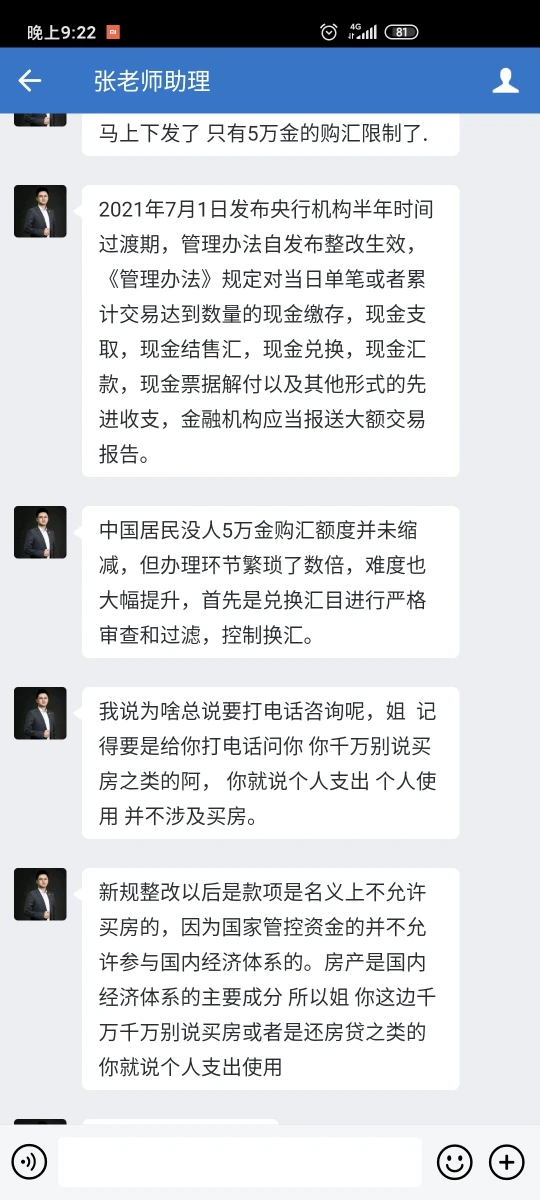Tap avatar beside 我说为啥 message

tap(40, 713)
